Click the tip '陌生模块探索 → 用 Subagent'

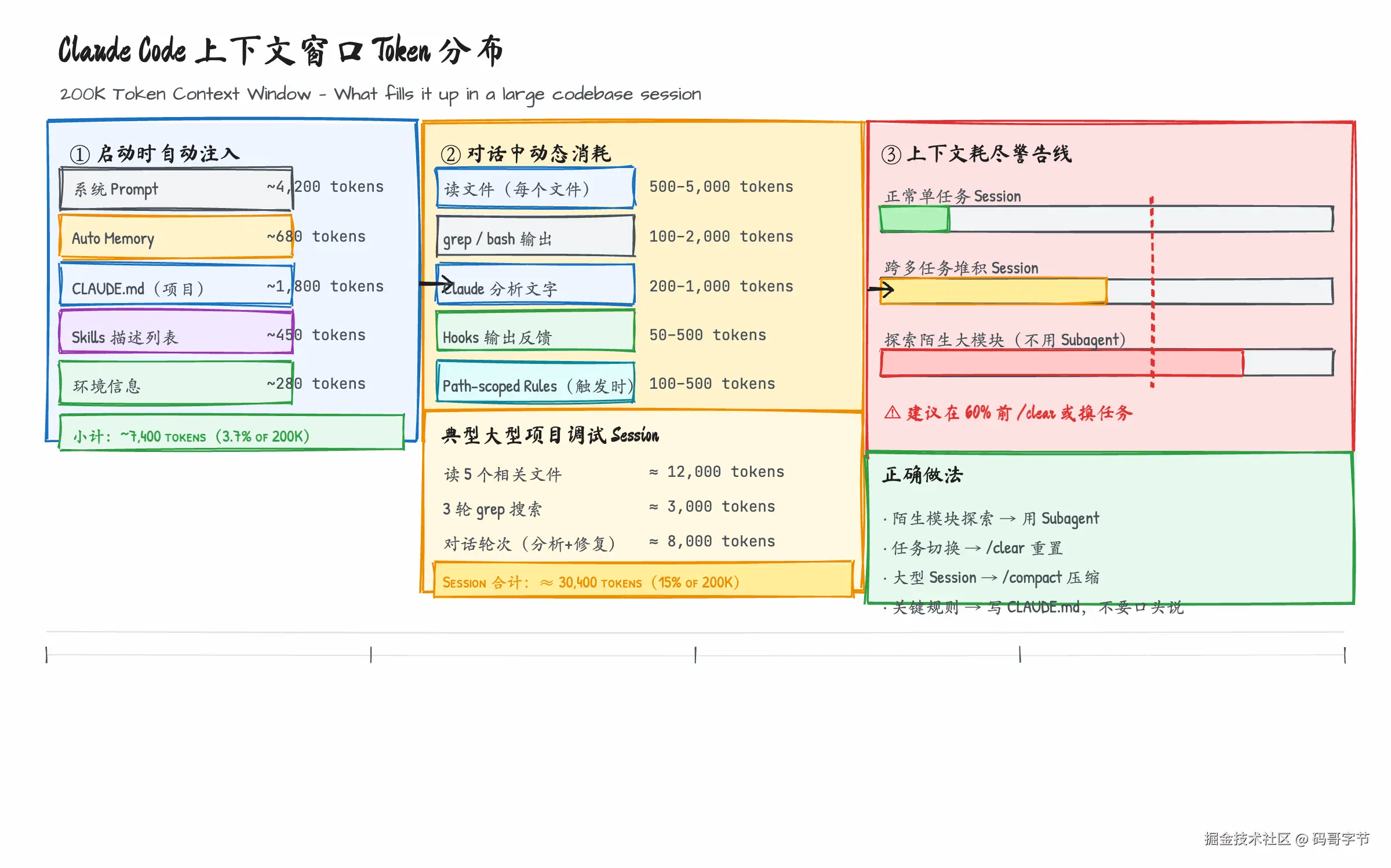tap(991, 519)
